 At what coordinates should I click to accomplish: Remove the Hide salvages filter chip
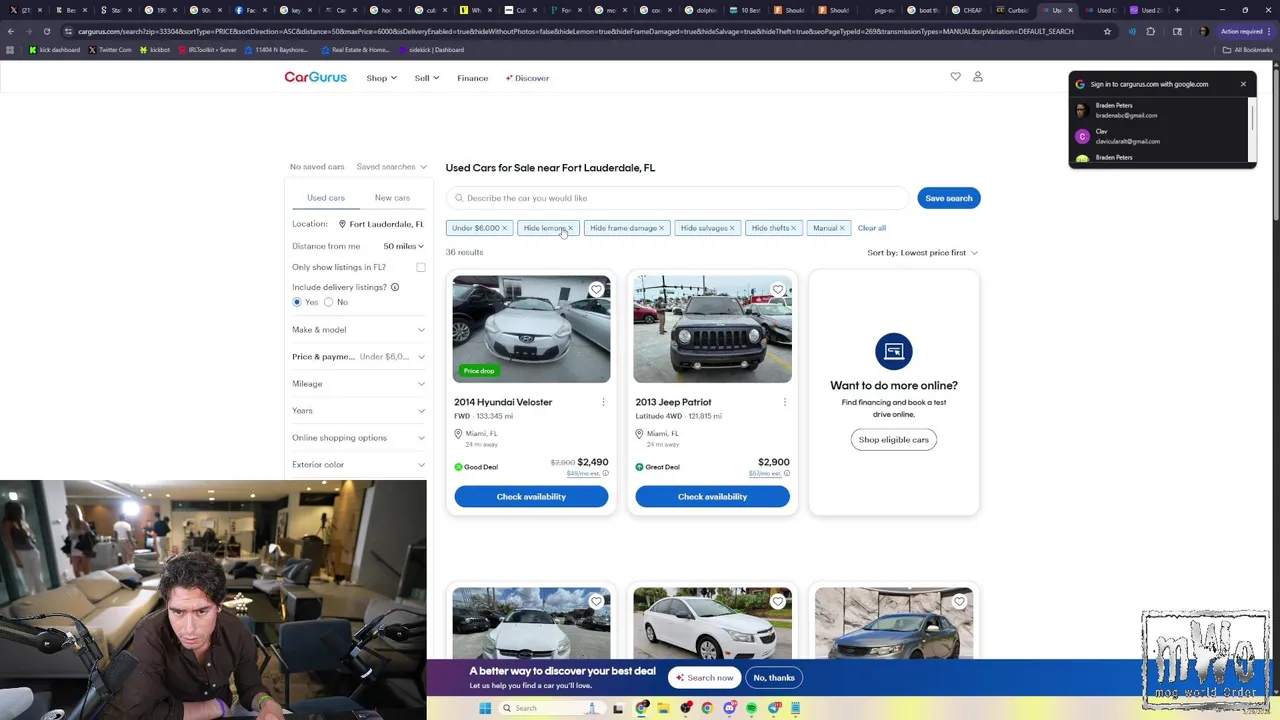point(732,228)
